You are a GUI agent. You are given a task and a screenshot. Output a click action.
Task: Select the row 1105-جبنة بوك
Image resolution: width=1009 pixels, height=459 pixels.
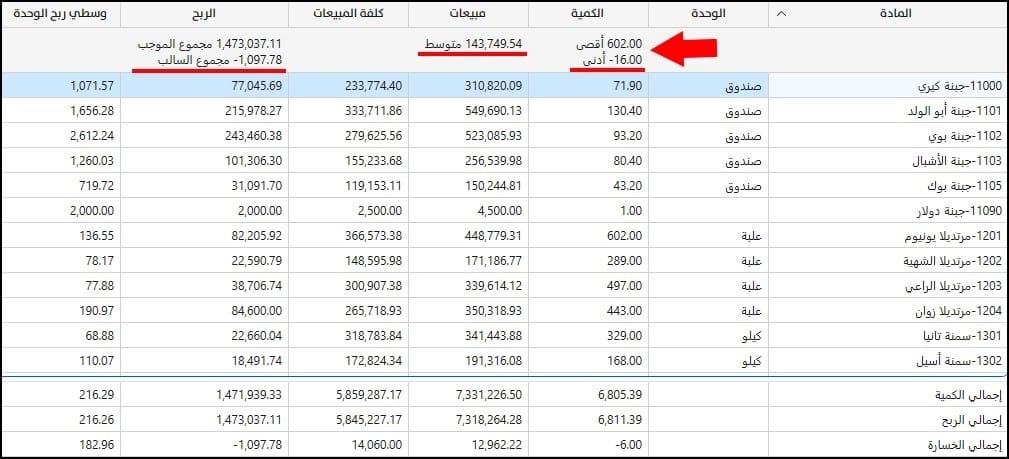click(x=504, y=185)
